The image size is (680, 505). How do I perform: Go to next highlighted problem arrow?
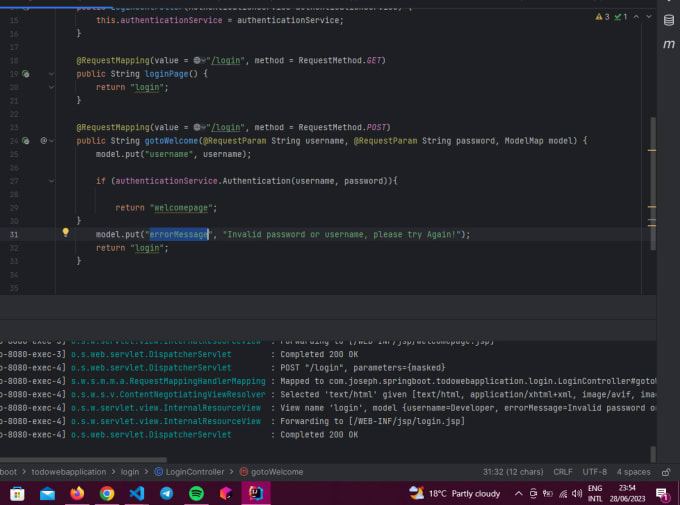[649, 17]
